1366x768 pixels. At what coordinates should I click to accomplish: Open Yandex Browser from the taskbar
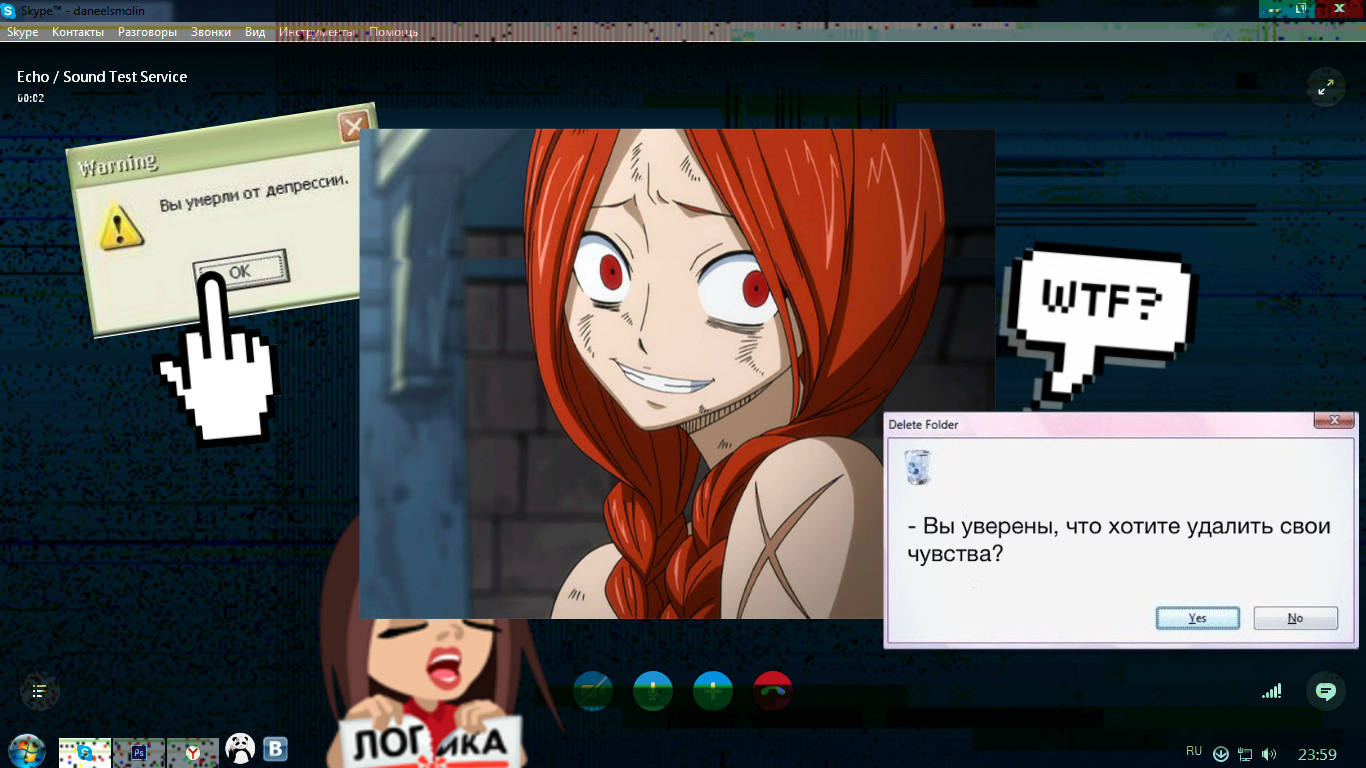click(x=193, y=752)
